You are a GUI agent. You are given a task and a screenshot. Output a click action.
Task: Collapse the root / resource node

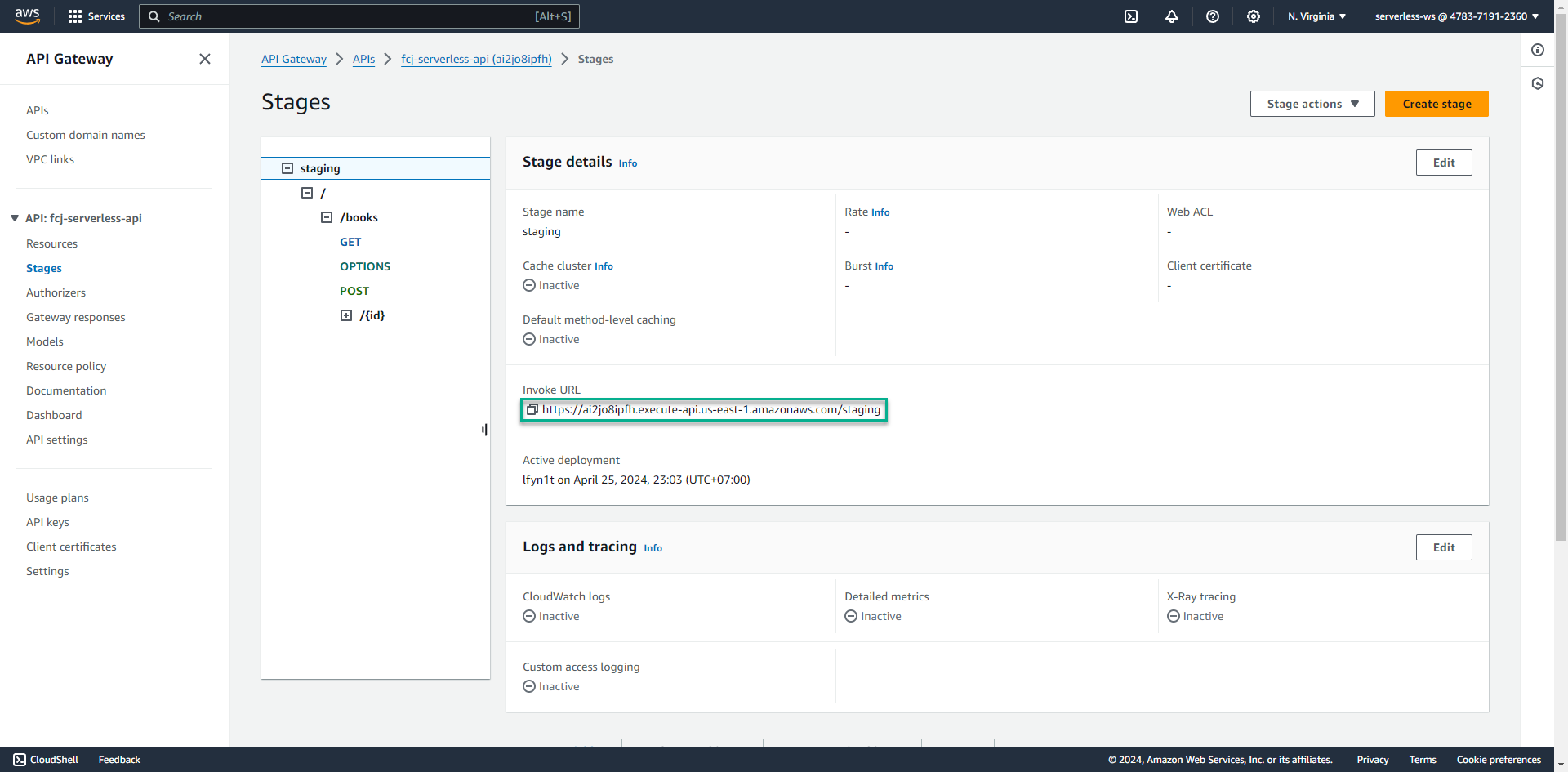[307, 193]
